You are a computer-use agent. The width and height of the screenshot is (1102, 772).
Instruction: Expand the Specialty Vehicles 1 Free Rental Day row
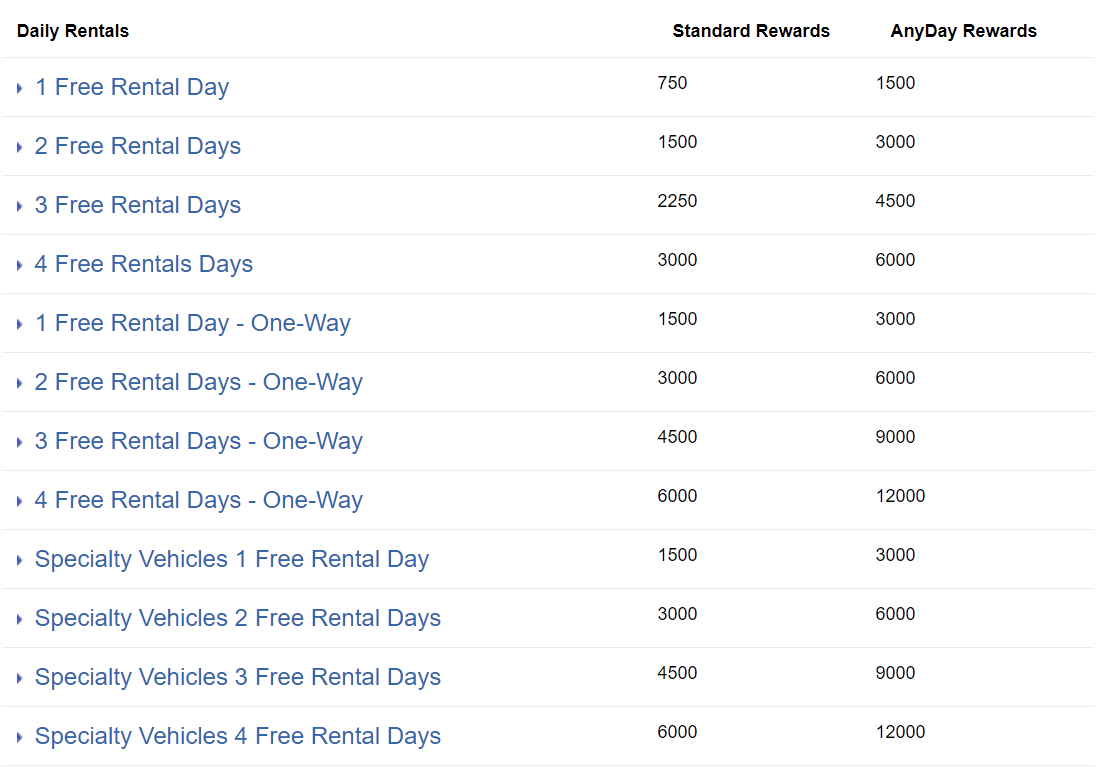18,559
